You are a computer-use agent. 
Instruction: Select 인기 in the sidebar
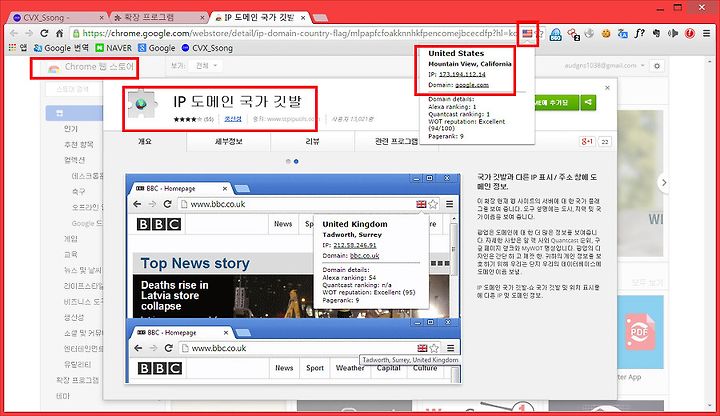(71, 129)
